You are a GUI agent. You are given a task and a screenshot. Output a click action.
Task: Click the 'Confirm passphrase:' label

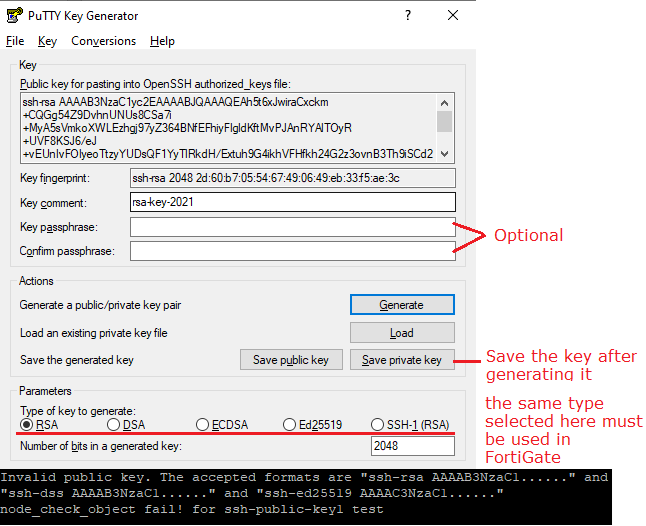(67, 251)
